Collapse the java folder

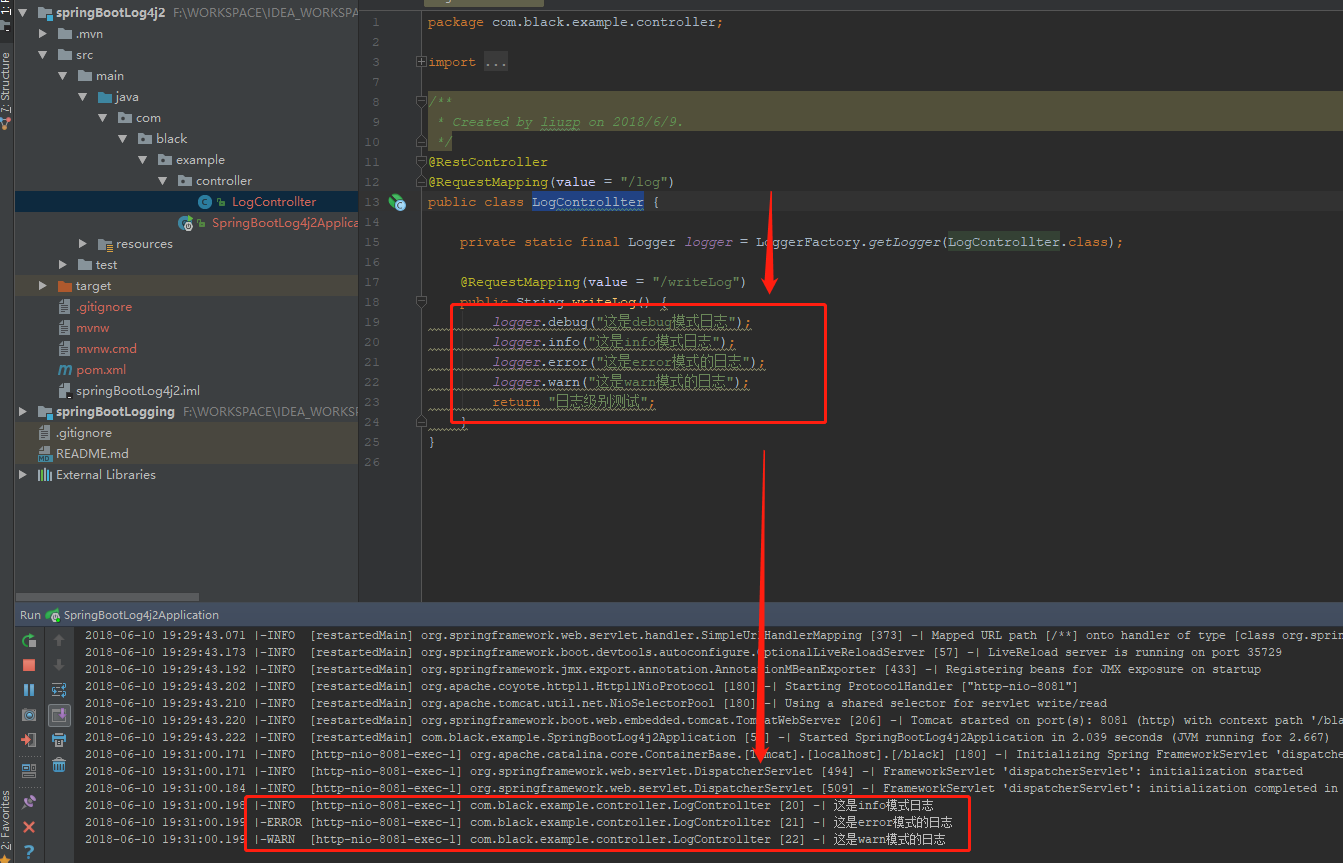coord(83,97)
